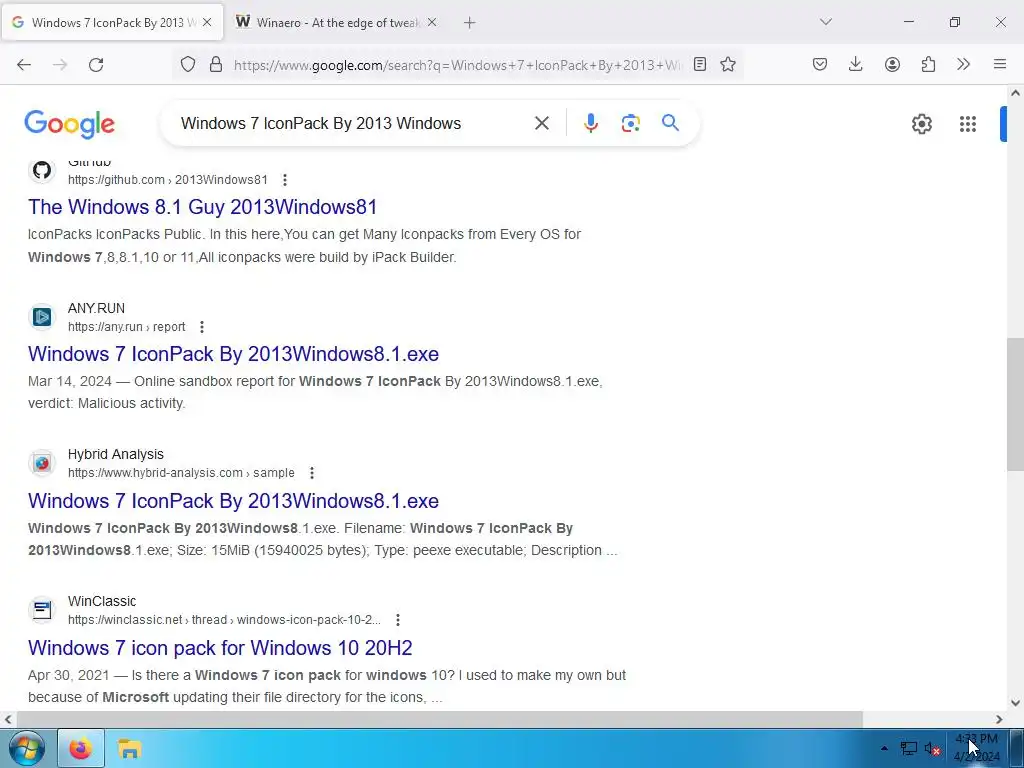
Task: List all open tabs dropdown
Action: (825, 22)
